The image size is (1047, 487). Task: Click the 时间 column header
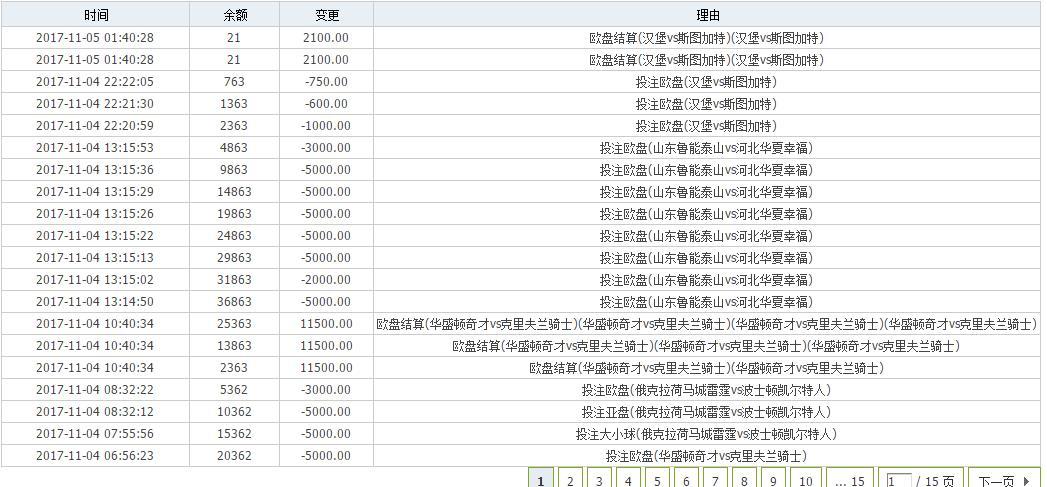click(95, 15)
